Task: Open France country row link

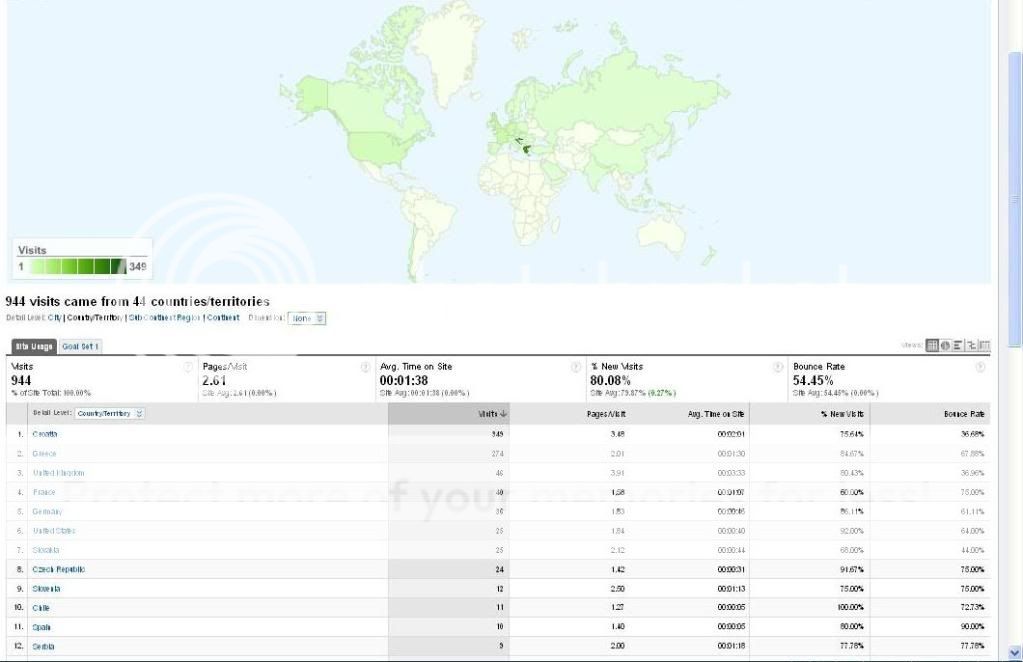Action: tap(44, 492)
